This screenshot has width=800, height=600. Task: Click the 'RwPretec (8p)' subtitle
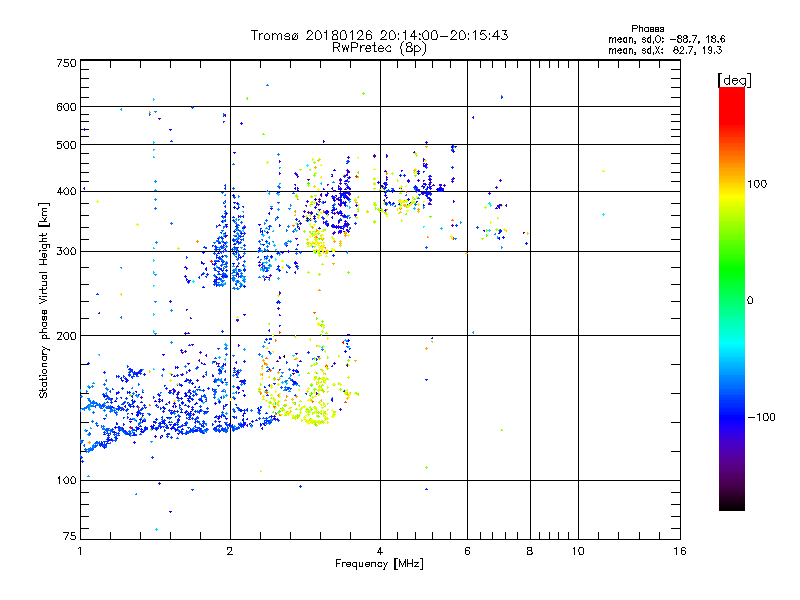point(379,48)
